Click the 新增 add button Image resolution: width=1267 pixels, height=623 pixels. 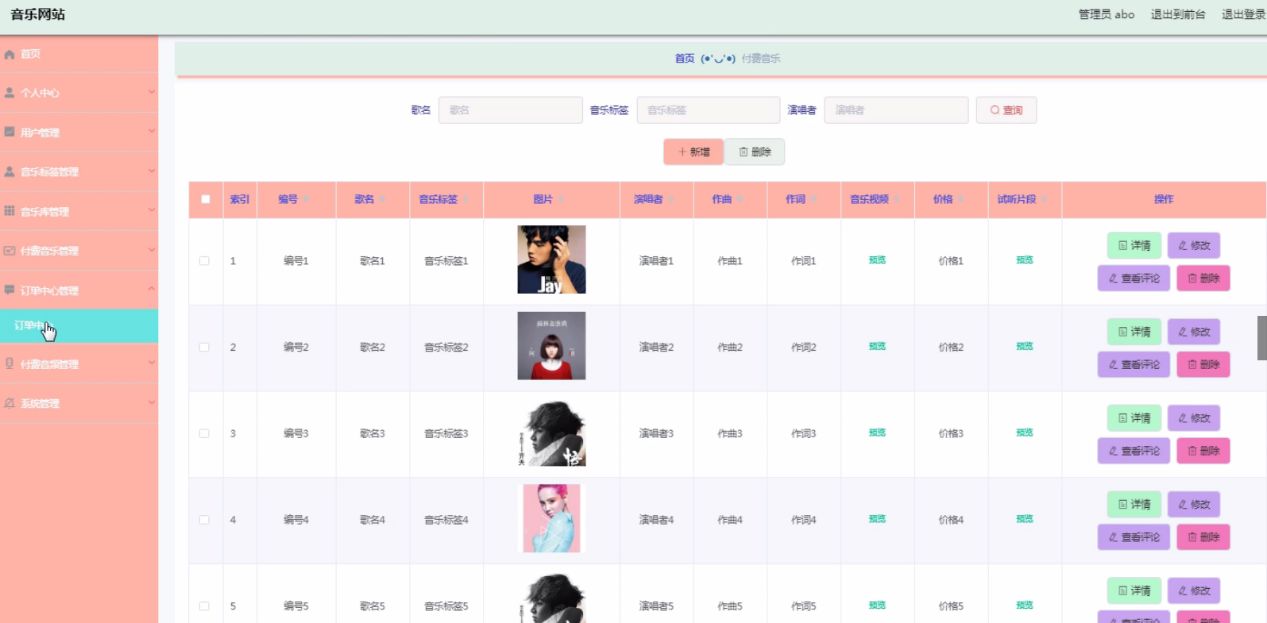(x=693, y=152)
